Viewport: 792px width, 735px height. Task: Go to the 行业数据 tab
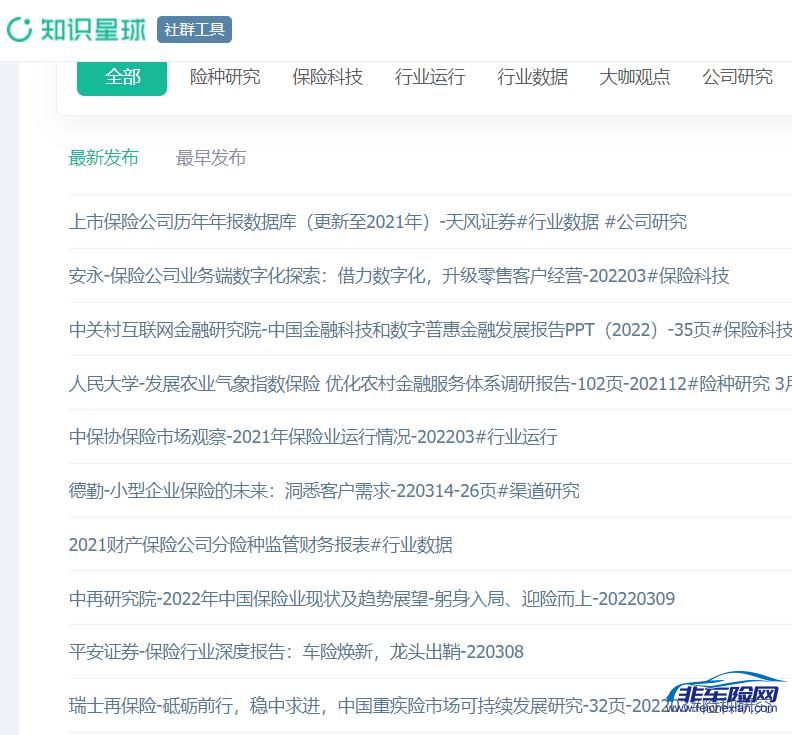coord(532,77)
